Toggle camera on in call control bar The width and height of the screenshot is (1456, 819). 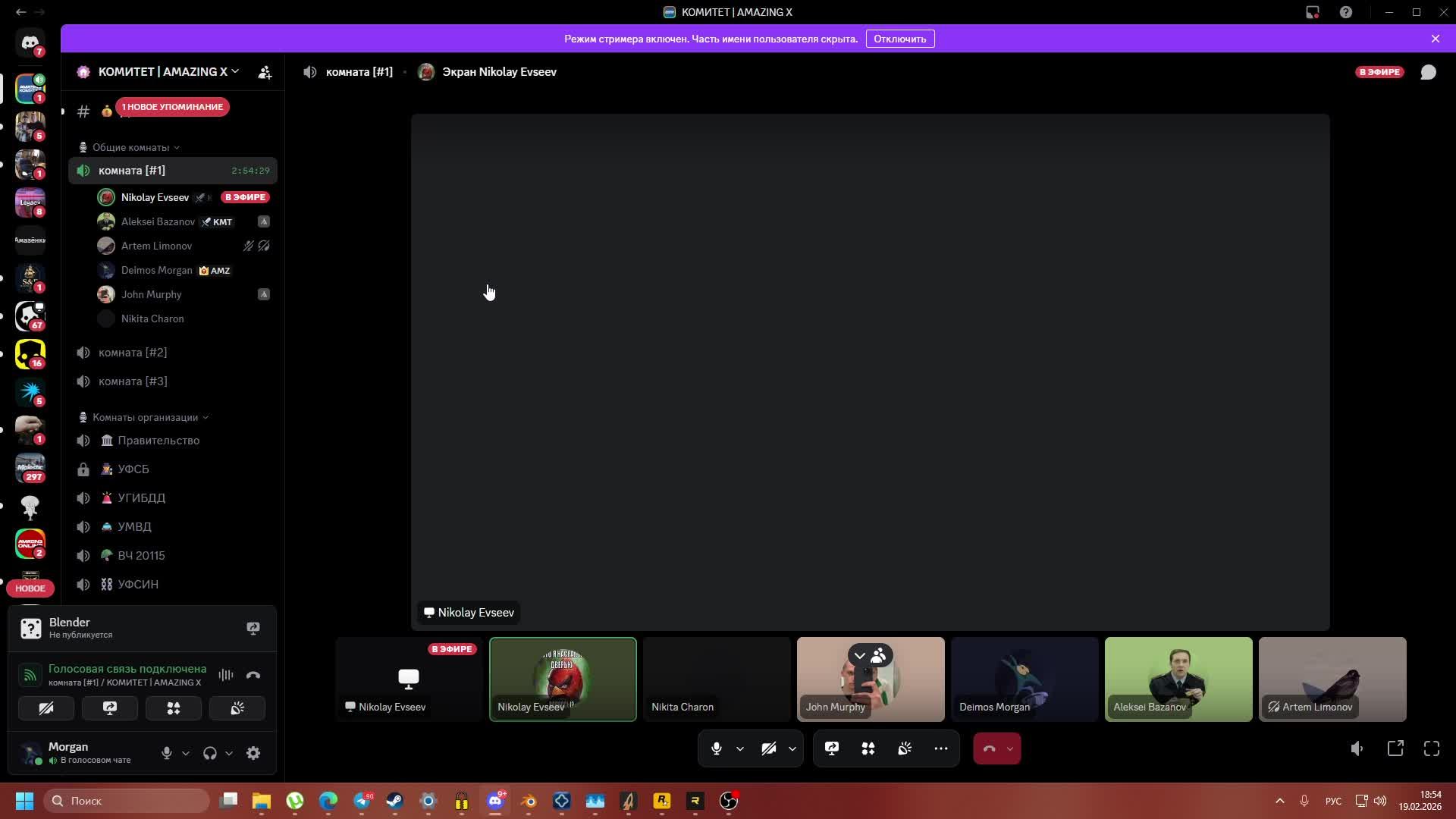click(x=768, y=748)
